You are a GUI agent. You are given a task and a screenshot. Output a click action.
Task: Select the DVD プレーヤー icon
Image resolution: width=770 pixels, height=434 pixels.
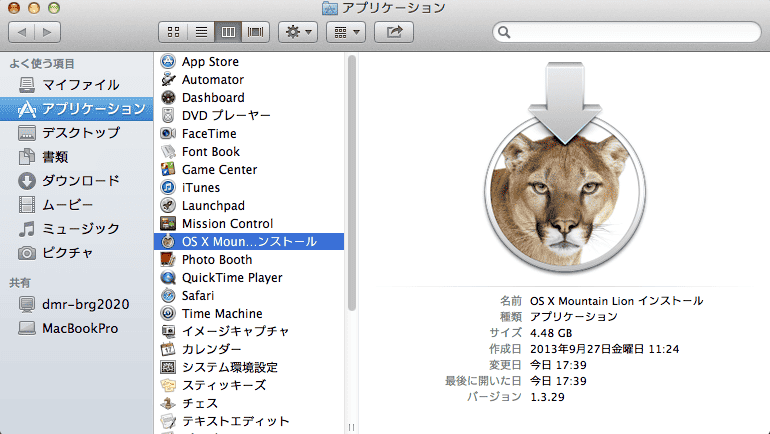point(168,115)
